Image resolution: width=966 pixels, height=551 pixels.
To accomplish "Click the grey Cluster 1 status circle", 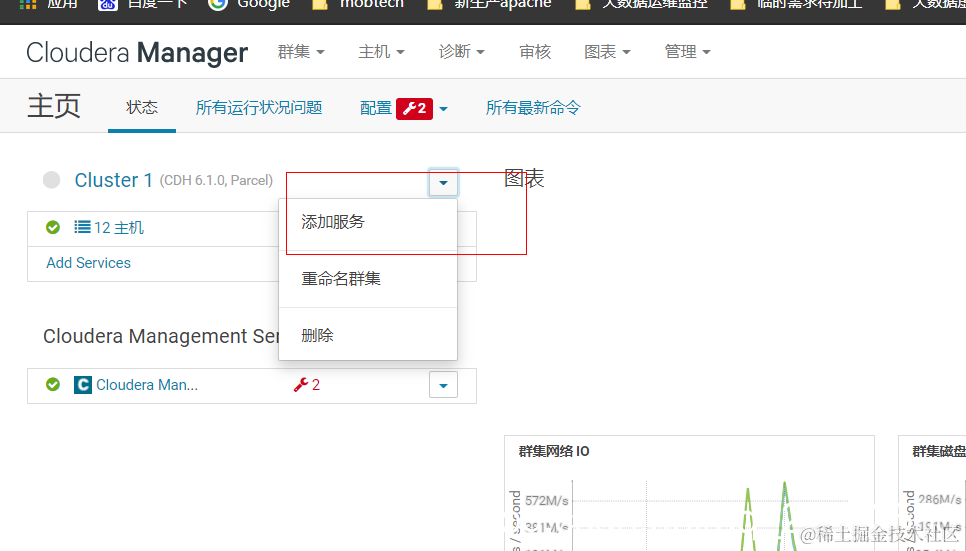I will (x=52, y=180).
